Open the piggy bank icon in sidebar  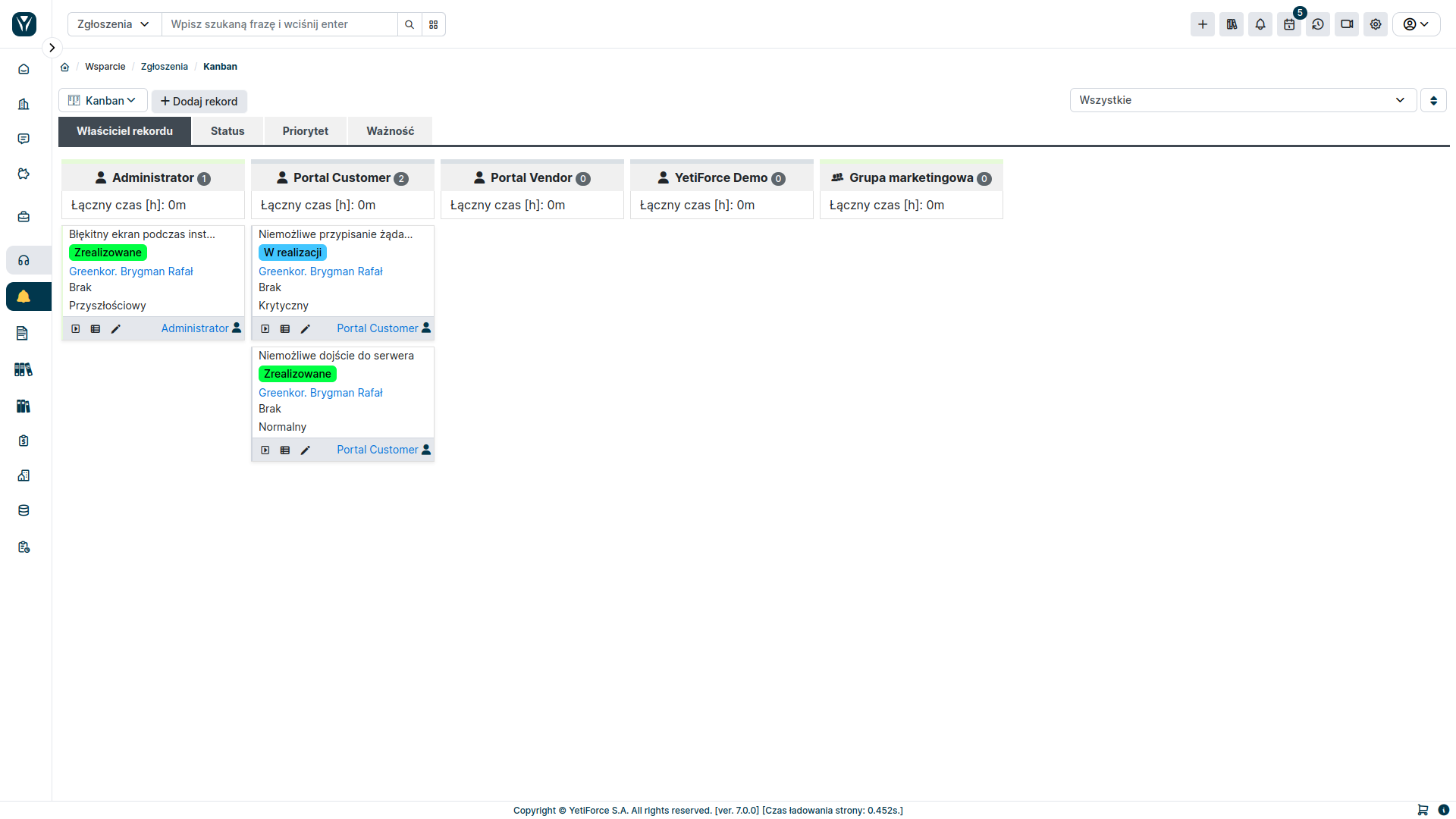point(24,174)
